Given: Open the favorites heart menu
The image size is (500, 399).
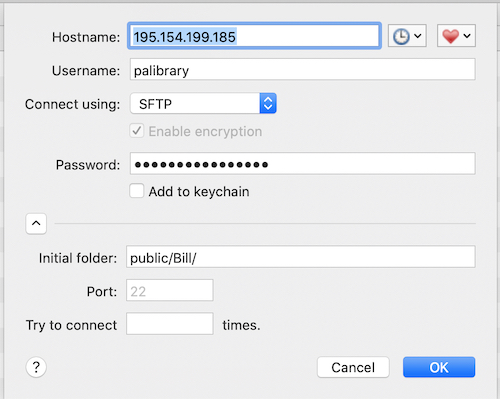Looking at the screenshot, I should tap(456, 36).
